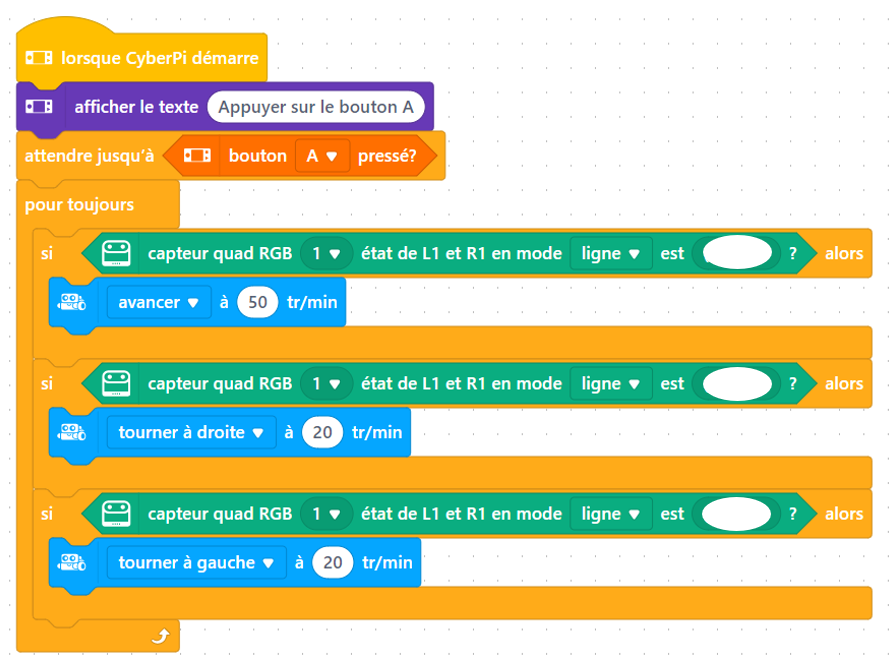Click the robot icon on tourner à gauche block
This screenshot has height=659, width=896.
pos(71,562)
